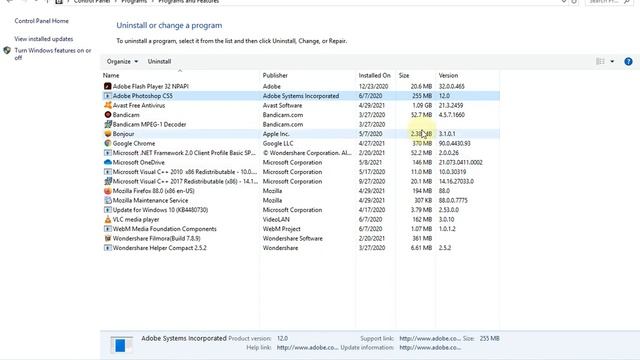Viewport: 640px width, 360px height.
Task: Click the large program icon in details pane
Action: pyautogui.click(x=121, y=345)
